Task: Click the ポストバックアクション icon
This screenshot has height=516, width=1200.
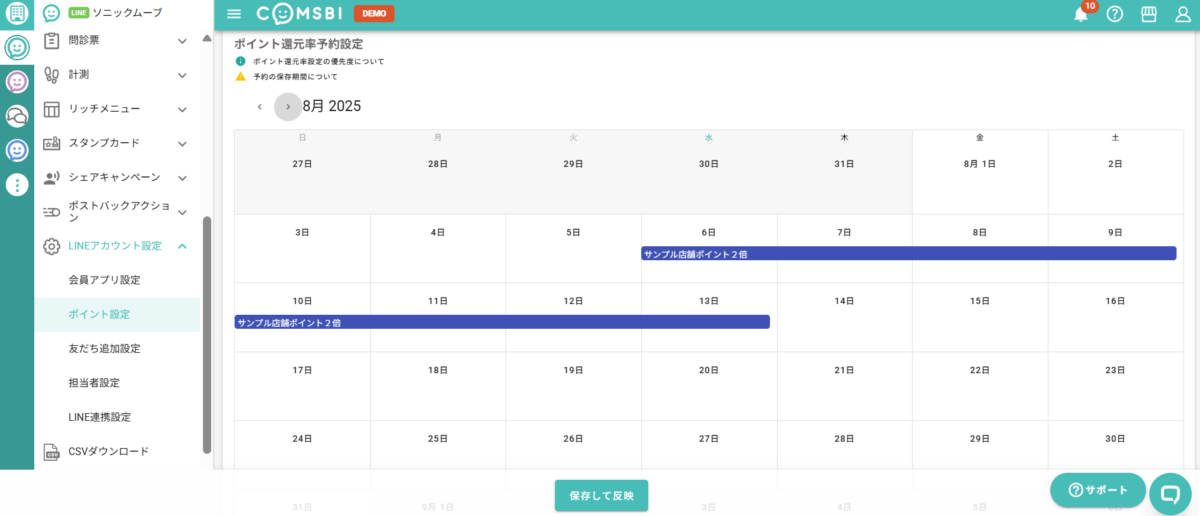Action: point(52,212)
